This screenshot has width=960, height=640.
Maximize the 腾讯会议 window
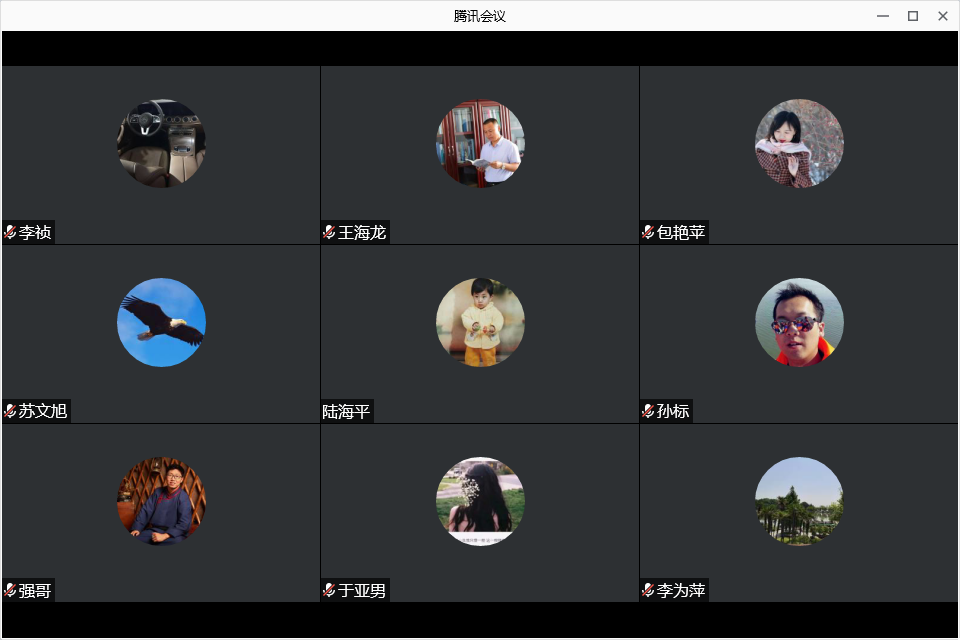(913, 16)
